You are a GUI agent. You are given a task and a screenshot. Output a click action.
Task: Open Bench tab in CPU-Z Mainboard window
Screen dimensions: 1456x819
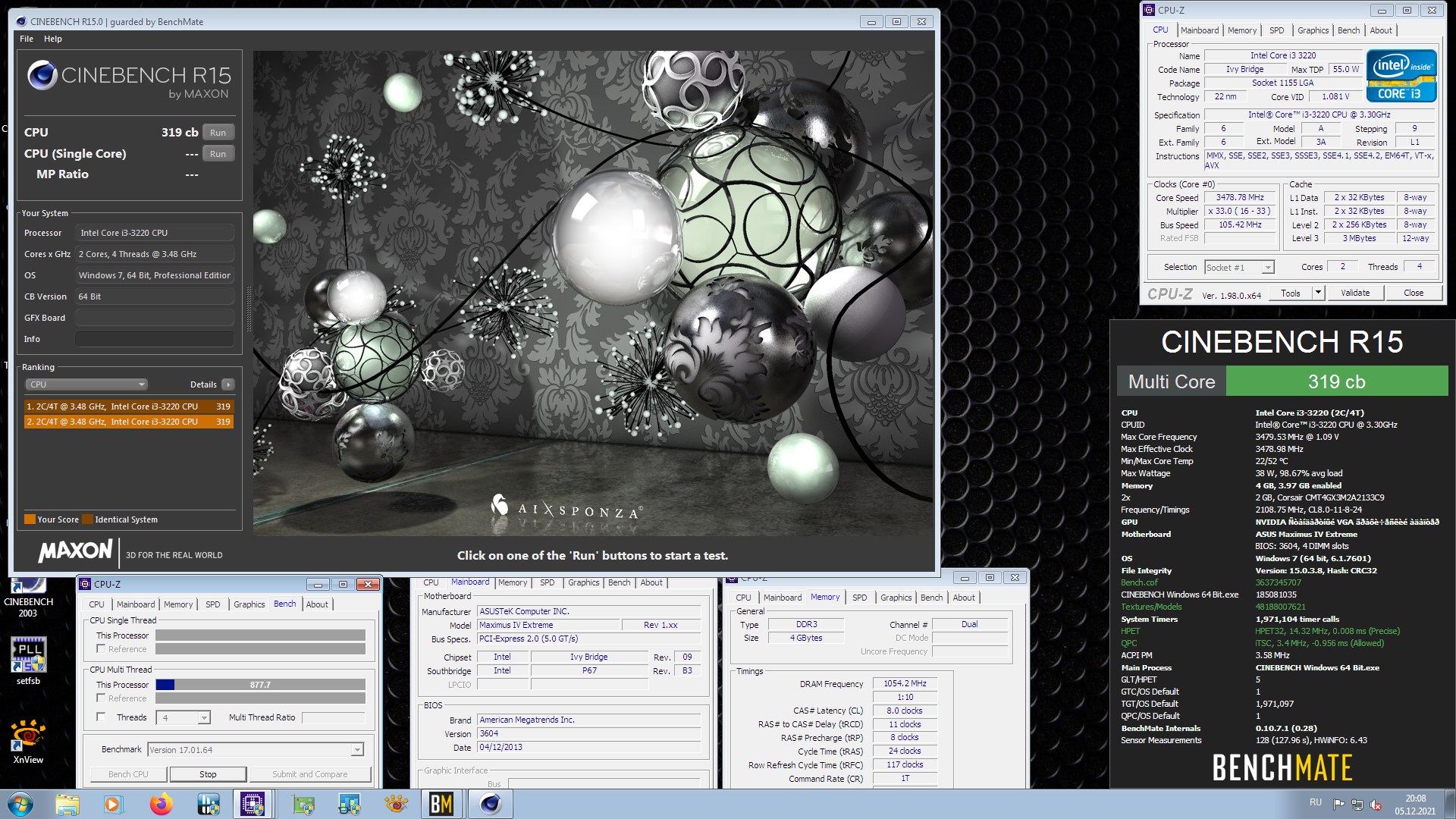point(619,582)
